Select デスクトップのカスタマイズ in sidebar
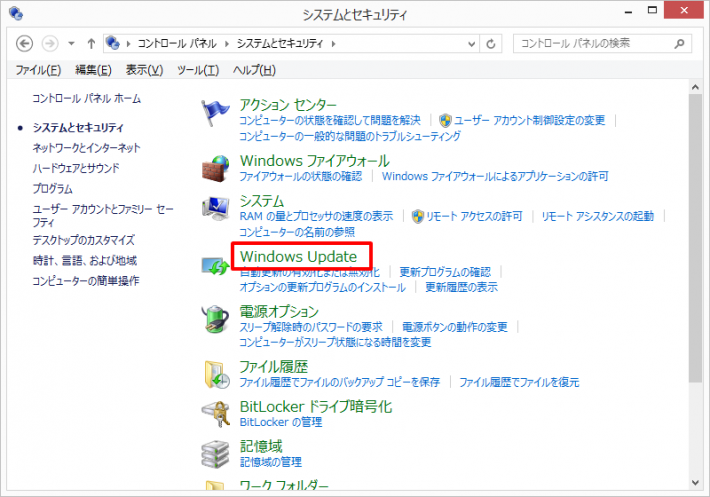The width and height of the screenshot is (710, 497). click(x=83, y=240)
